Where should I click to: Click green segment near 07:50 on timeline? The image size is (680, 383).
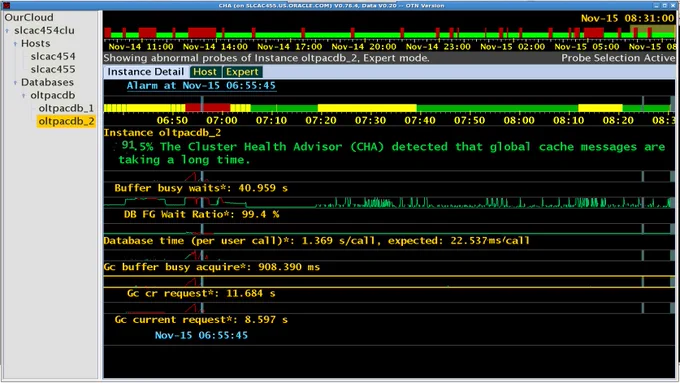497,108
